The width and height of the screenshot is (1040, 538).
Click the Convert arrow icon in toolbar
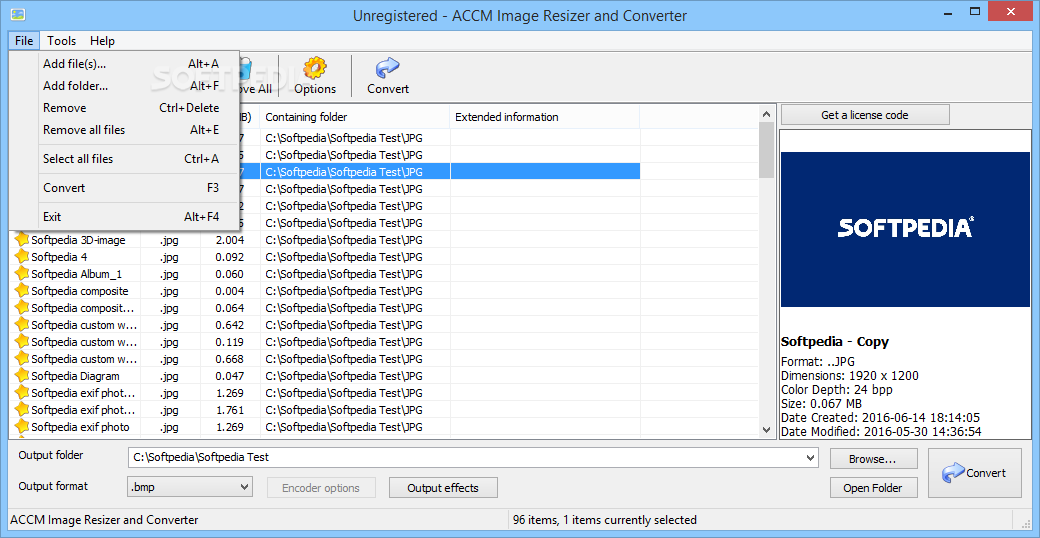pyautogui.click(x=387, y=68)
